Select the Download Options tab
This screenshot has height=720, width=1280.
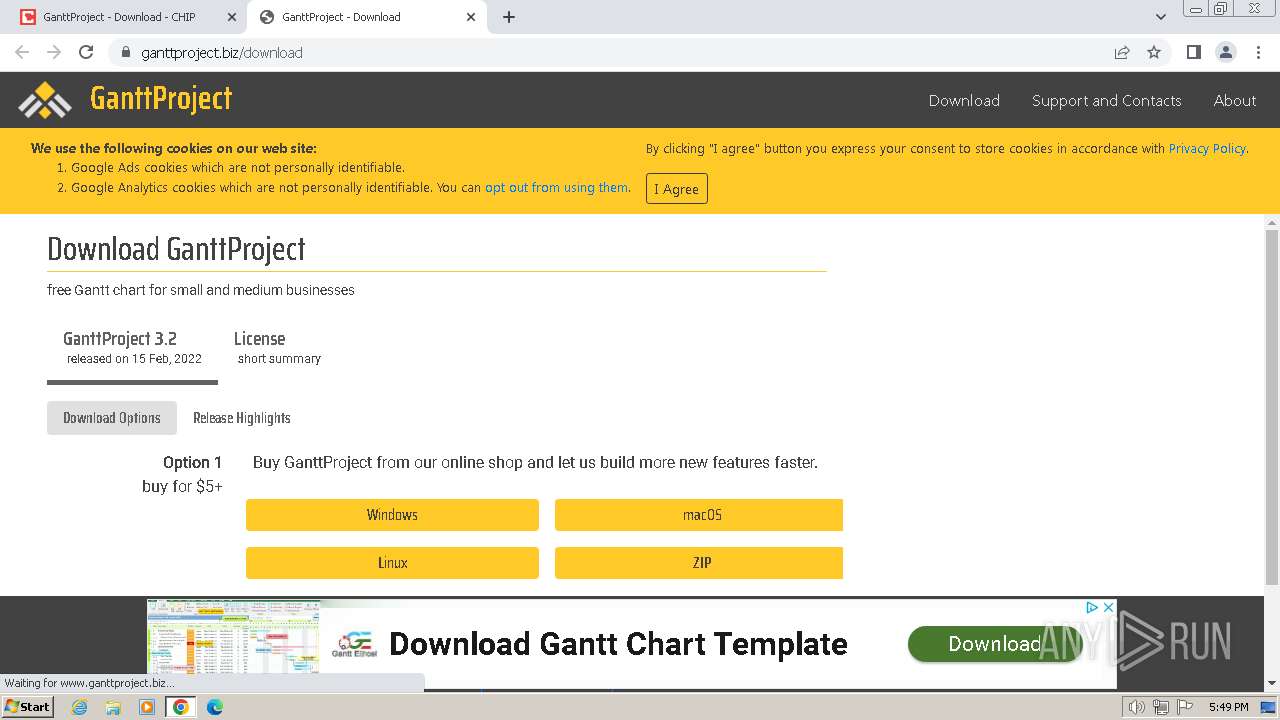point(112,418)
